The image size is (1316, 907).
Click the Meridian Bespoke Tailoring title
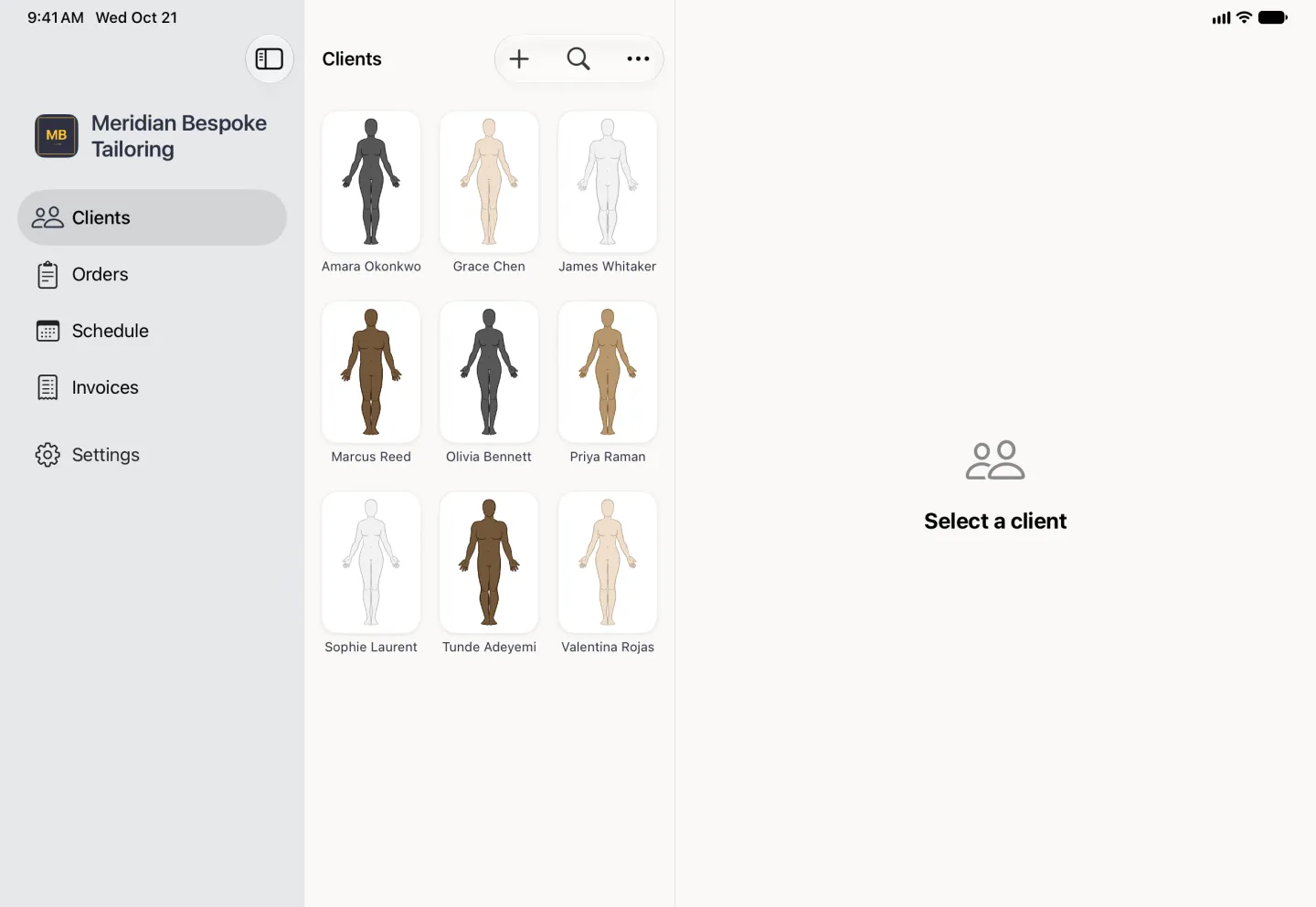pyautogui.click(x=179, y=136)
